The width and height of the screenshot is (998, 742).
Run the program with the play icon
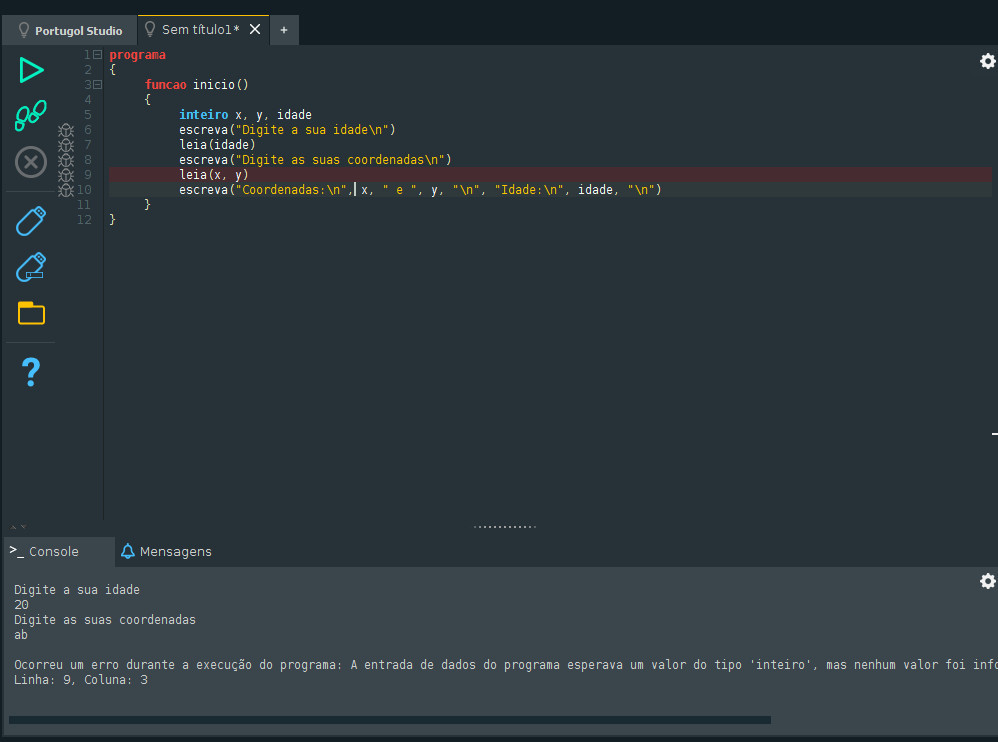point(31,70)
